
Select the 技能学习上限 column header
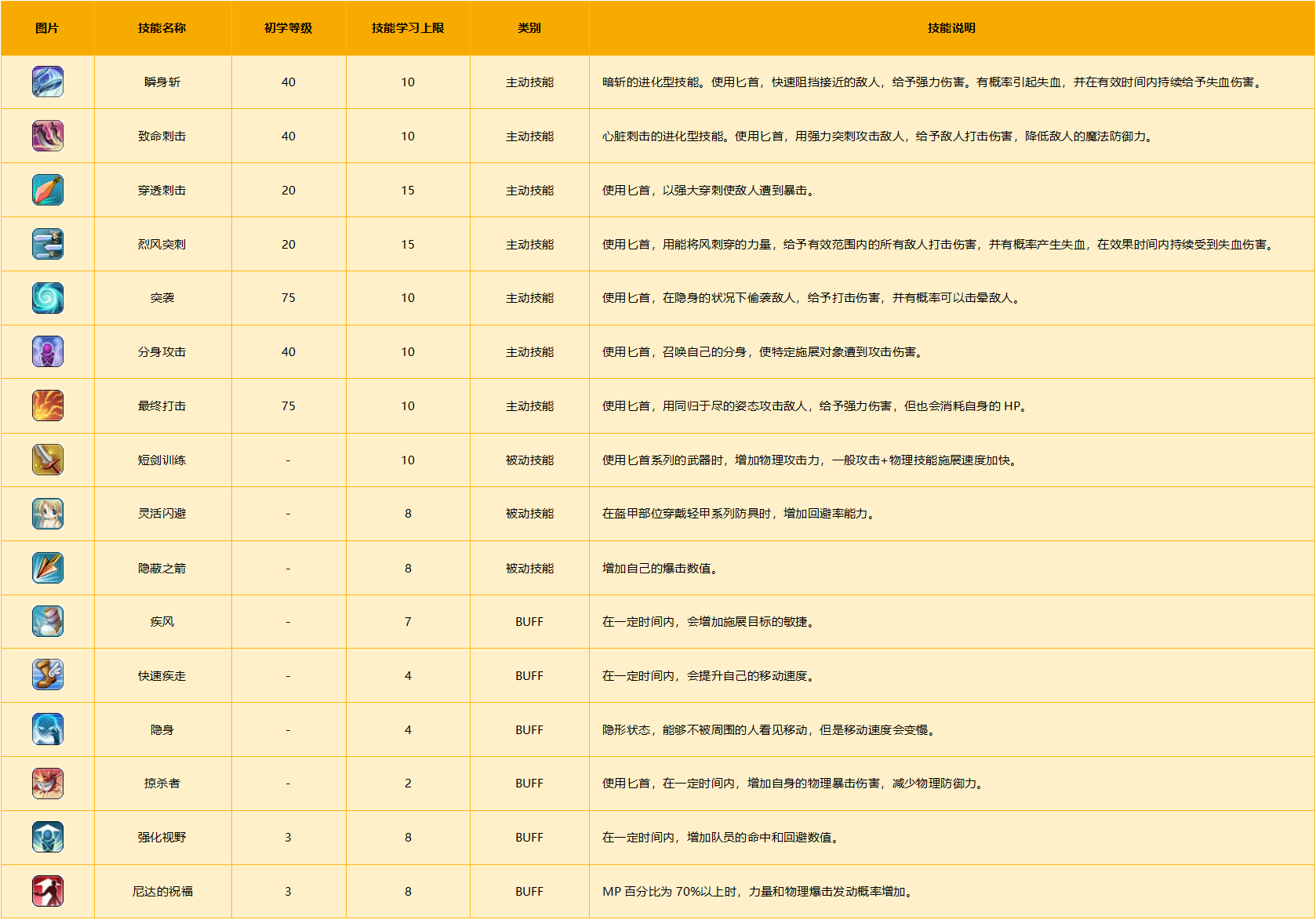click(408, 28)
